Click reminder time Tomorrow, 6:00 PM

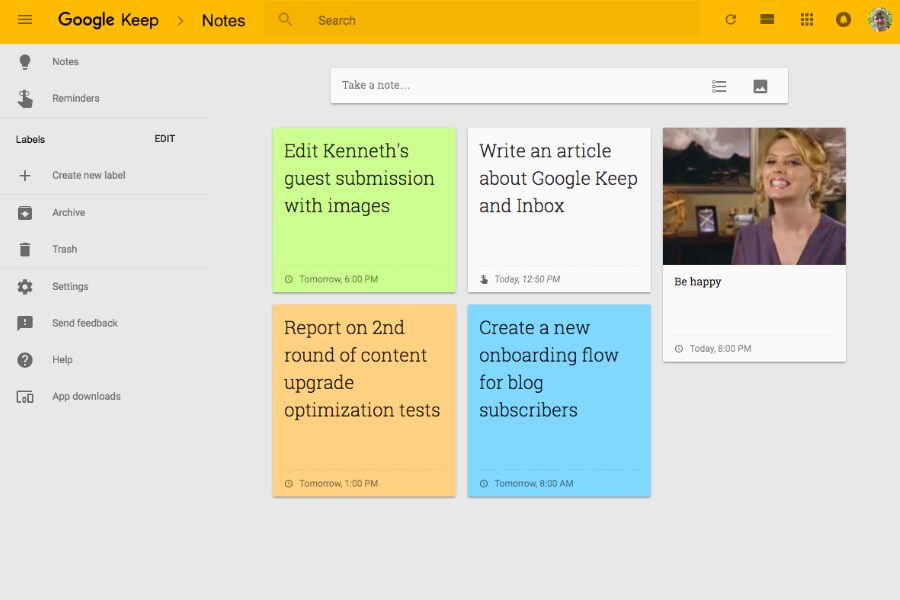pyautogui.click(x=339, y=279)
